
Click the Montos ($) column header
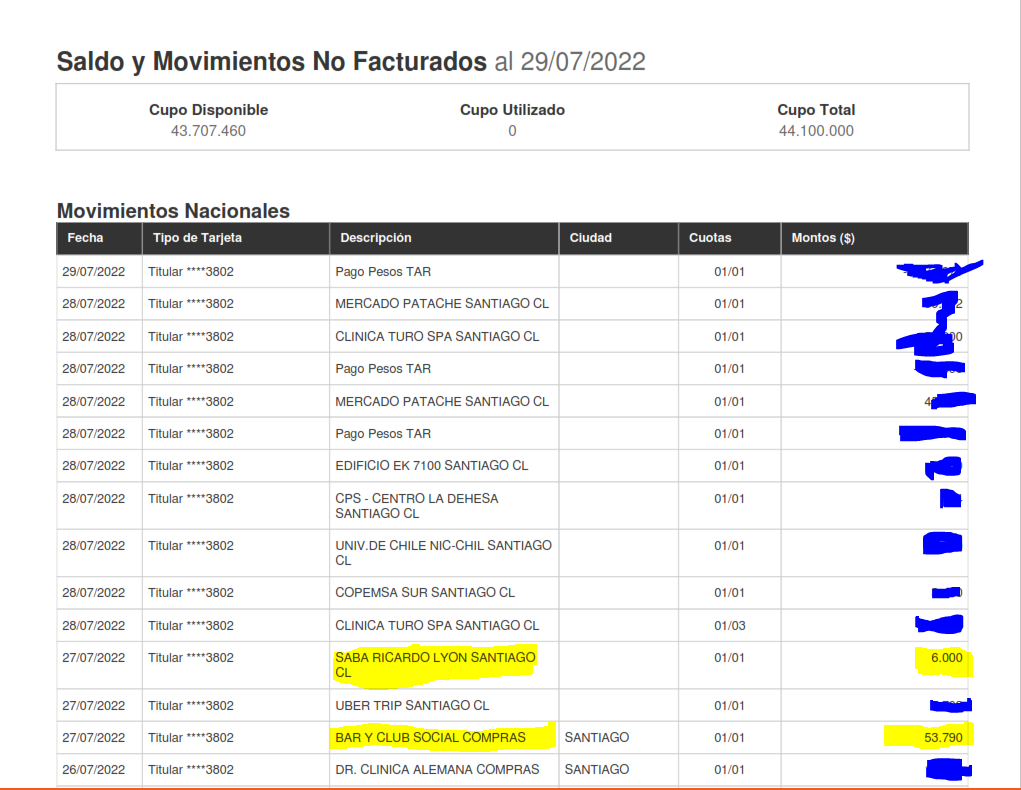pyautogui.click(x=823, y=238)
